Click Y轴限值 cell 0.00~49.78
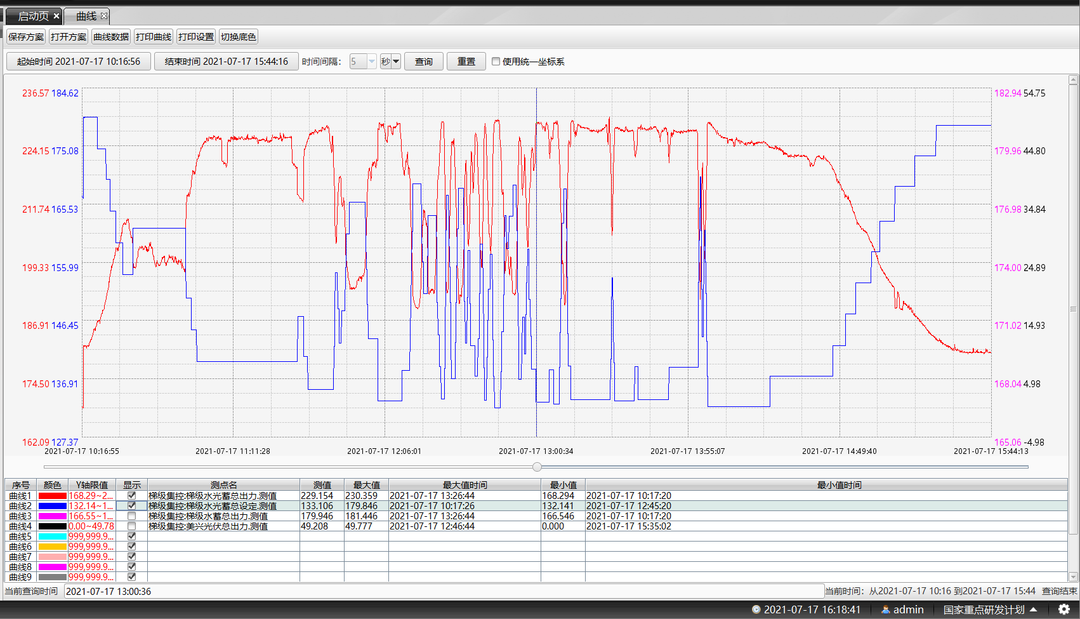Screen dimensions: 1080x619 pyautogui.click(x=92, y=526)
